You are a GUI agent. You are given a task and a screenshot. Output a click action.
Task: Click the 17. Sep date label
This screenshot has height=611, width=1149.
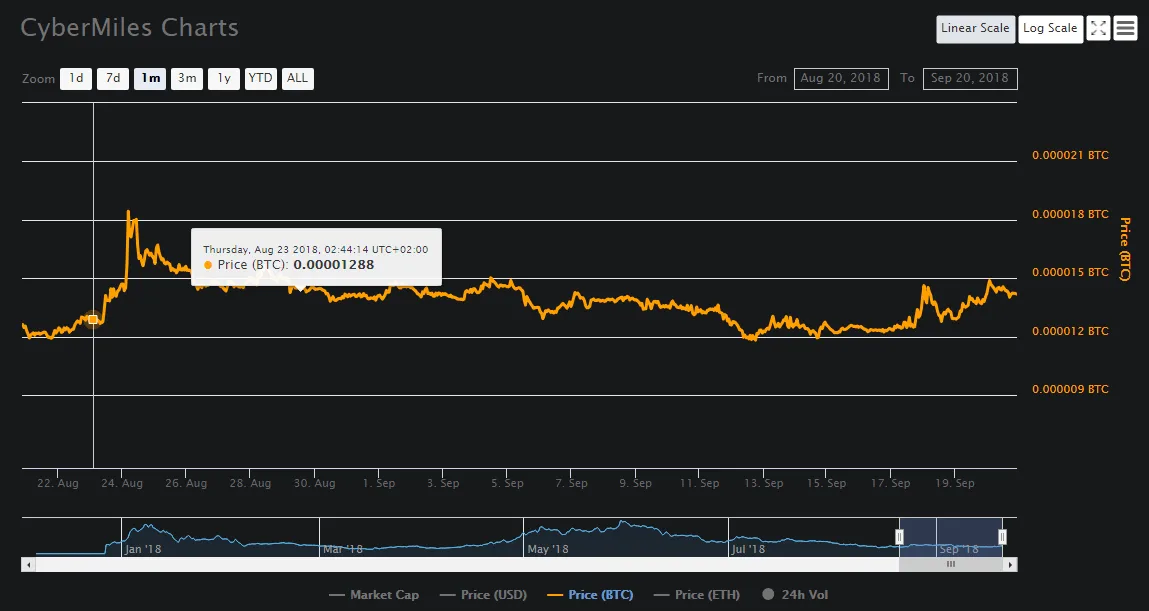[890, 484]
